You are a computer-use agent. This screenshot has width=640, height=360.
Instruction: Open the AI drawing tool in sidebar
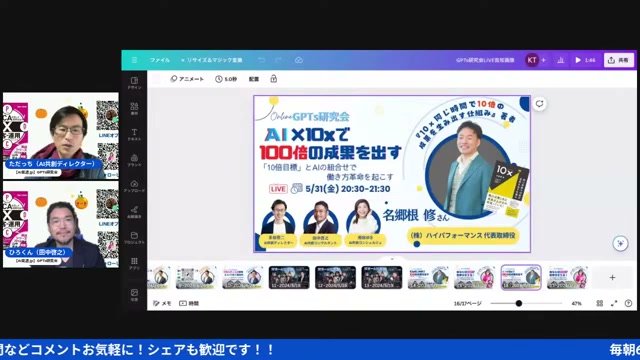tap(134, 212)
